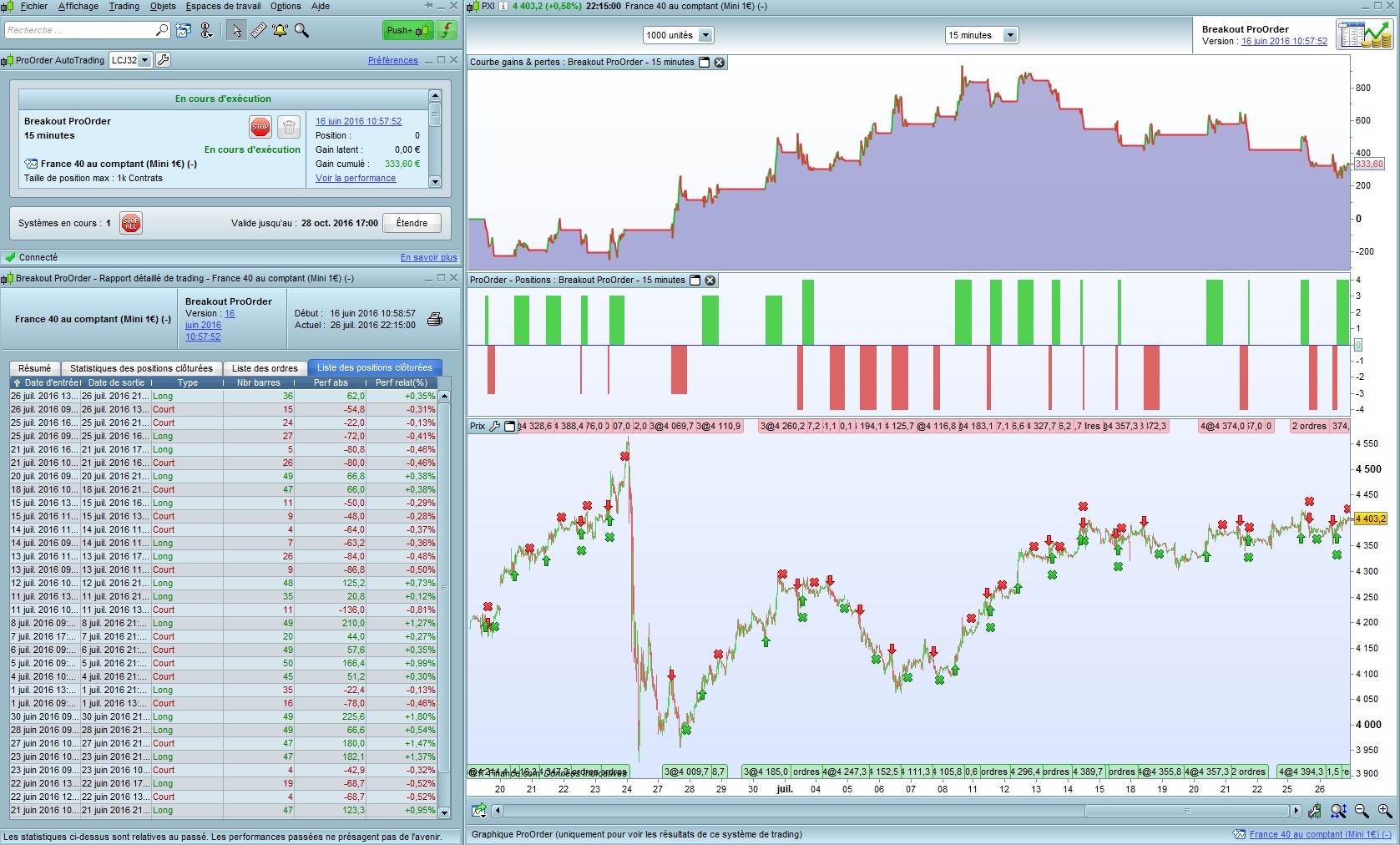Print the detailed trading report
This screenshot has height=845, width=1400.
point(435,319)
